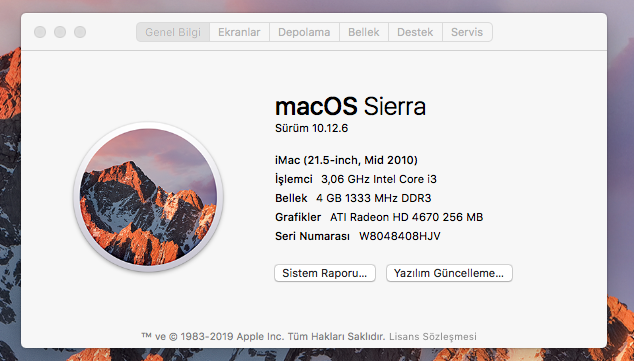Click the Apple Inc. copyright text
The width and height of the screenshot is (634, 361).
click(x=263, y=336)
